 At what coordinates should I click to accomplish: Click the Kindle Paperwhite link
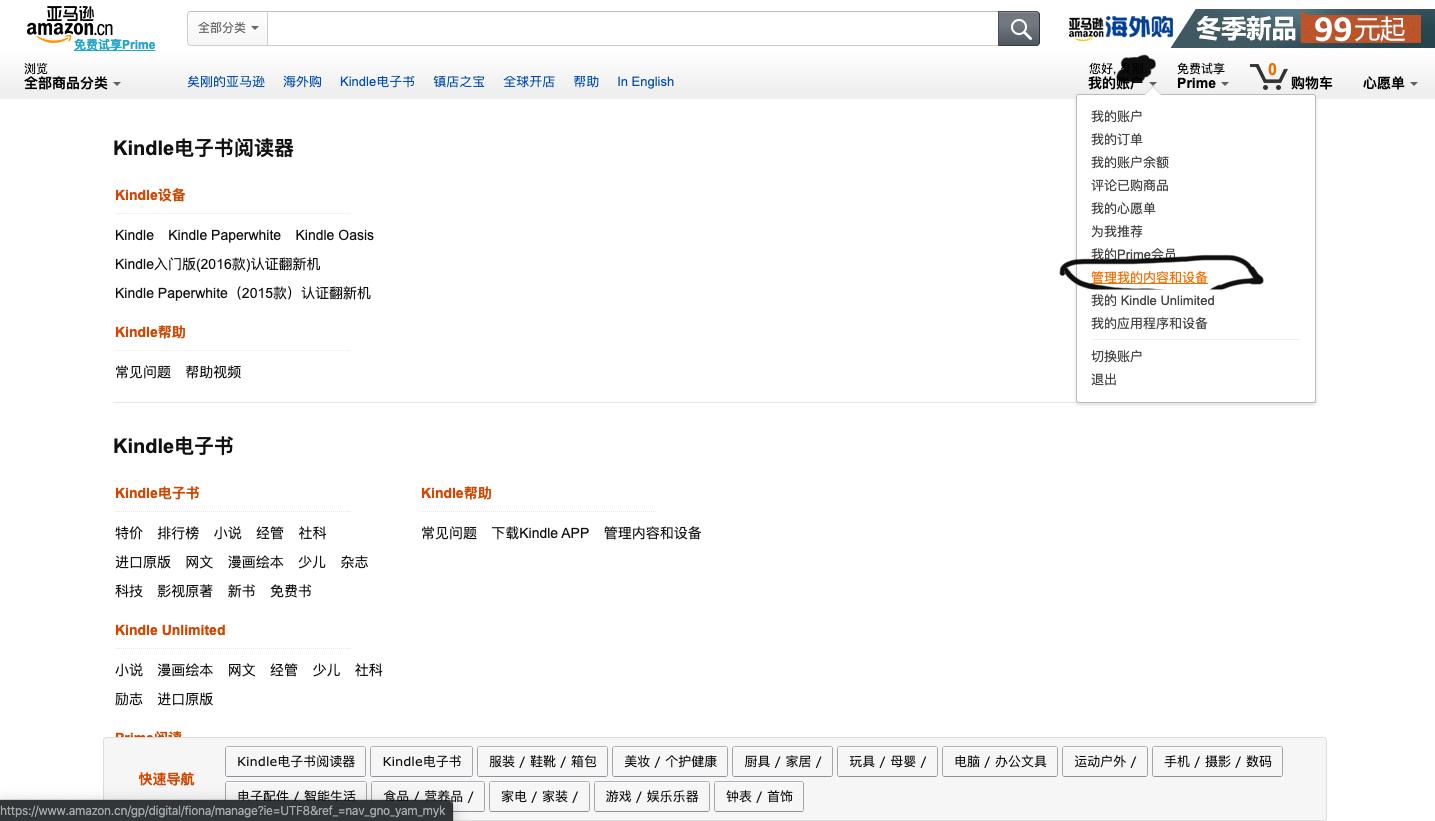[224, 235]
